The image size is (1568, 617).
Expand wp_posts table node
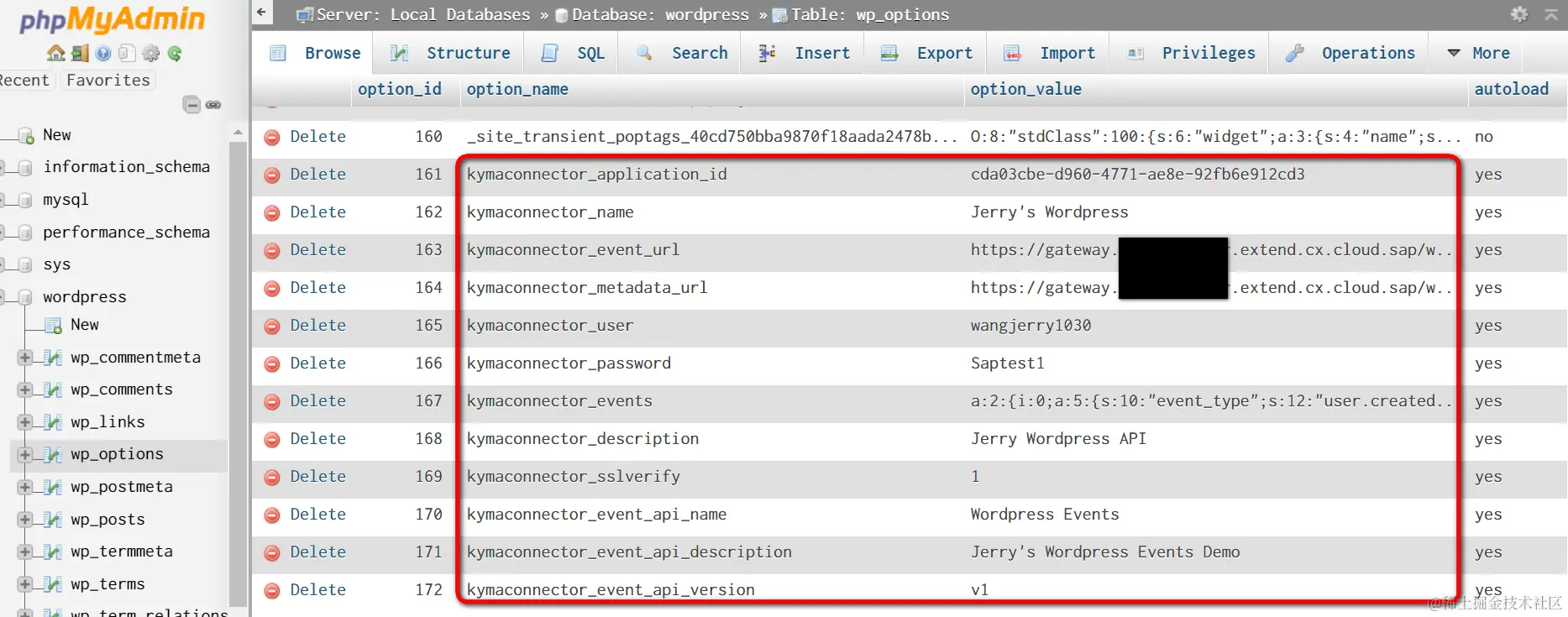25,520
